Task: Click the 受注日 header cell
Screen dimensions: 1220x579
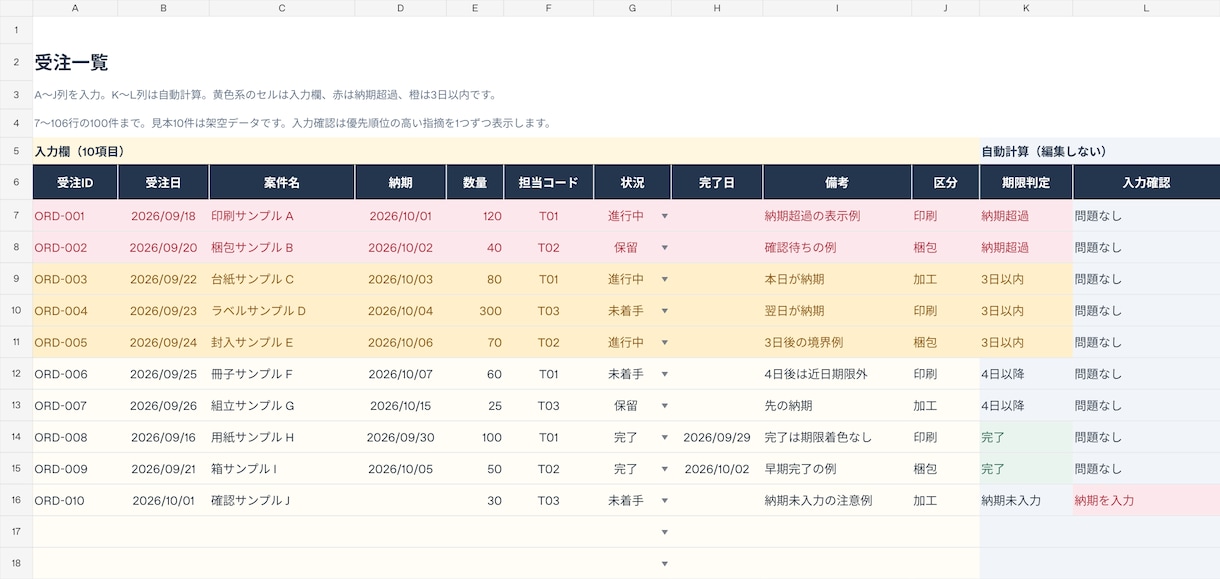Action: click(x=164, y=183)
